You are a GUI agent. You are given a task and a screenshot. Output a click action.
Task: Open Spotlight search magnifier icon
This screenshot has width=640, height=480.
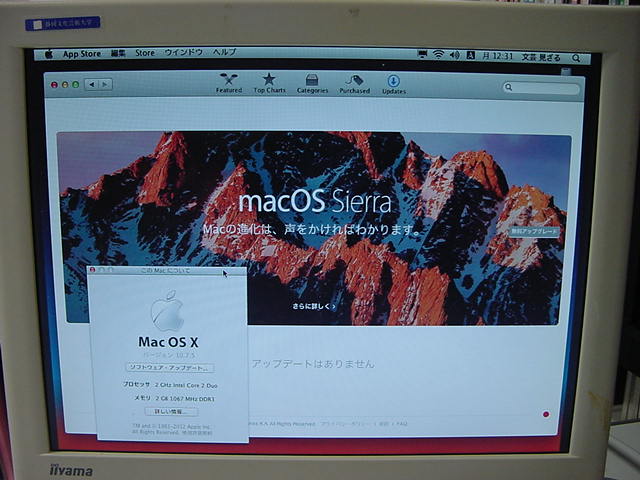576,58
